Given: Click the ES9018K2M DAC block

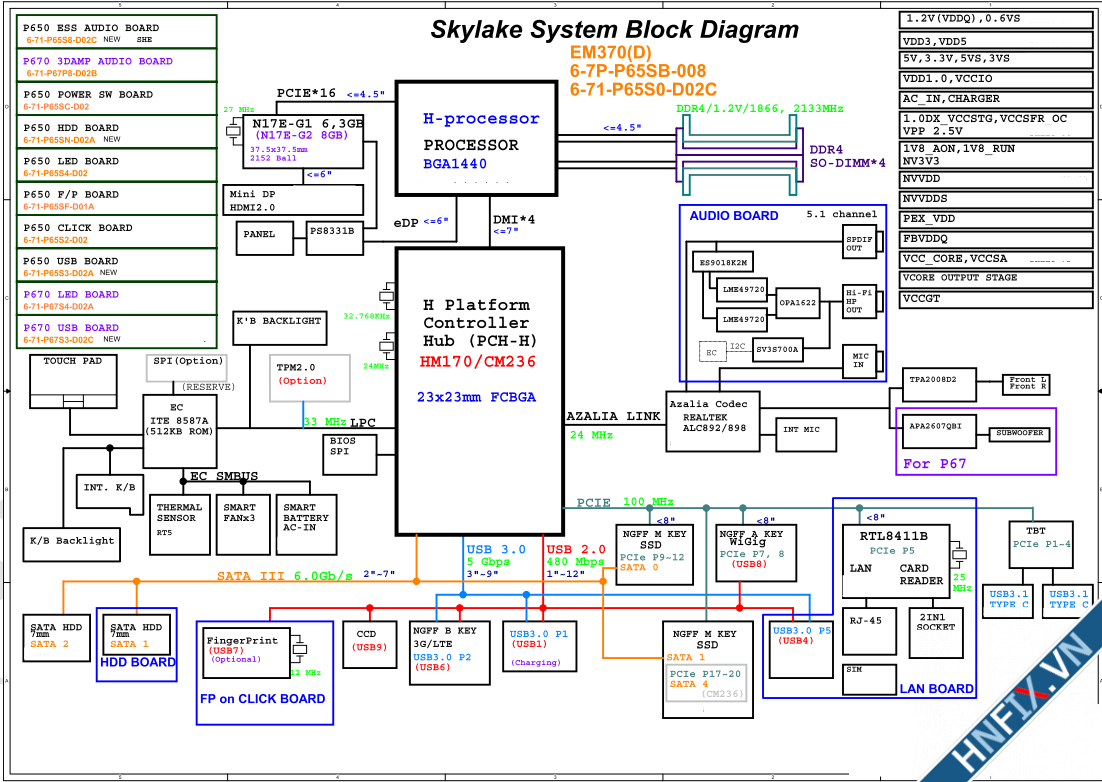Looking at the screenshot, I should tap(722, 262).
